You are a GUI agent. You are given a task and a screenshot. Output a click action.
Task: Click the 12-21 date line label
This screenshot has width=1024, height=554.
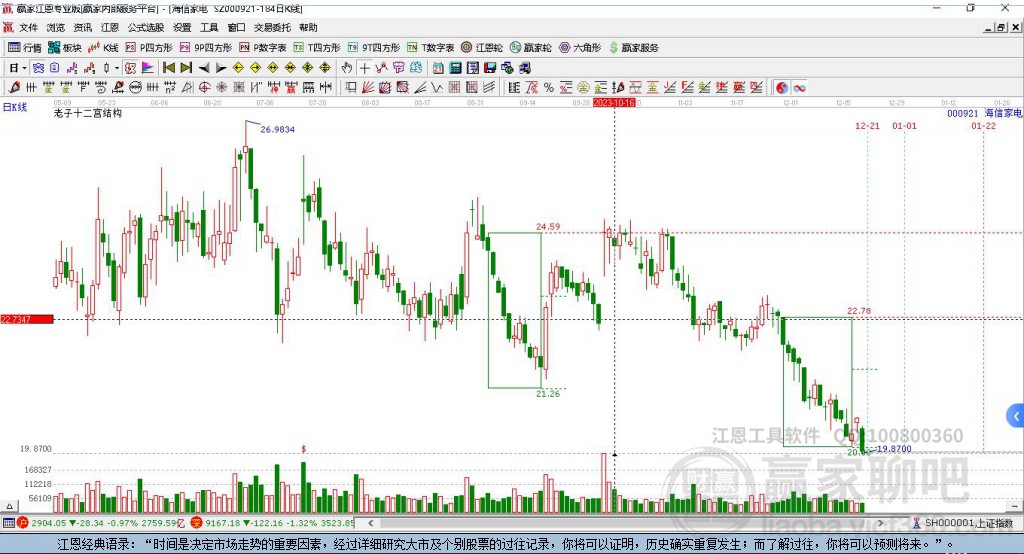pos(867,125)
